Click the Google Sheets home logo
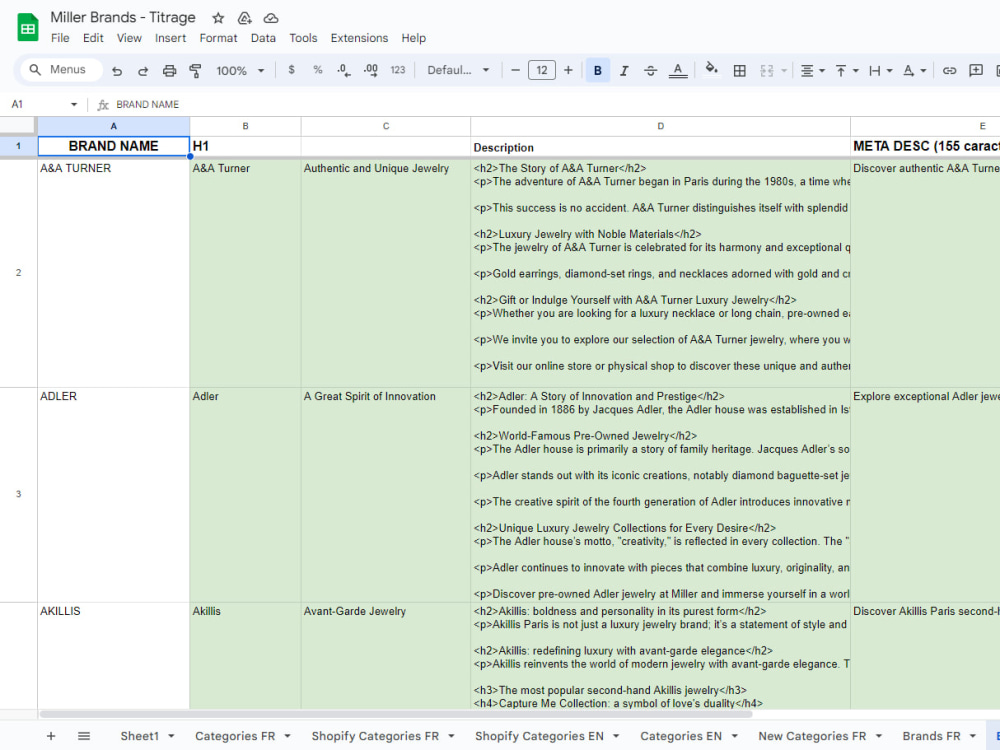 click(x=28, y=27)
